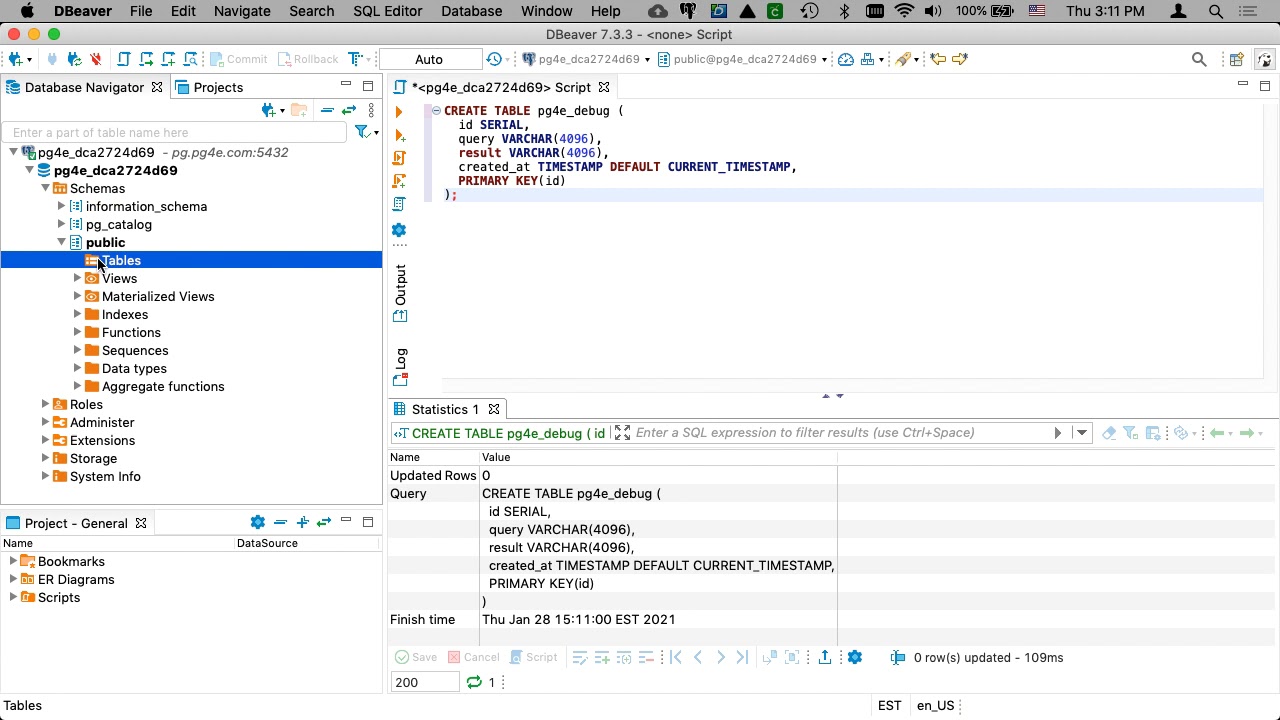Click the New Connection plug icon in main toolbar
This screenshot has width=1280, height=720.
pyautogui.click(x=15, y=59)
